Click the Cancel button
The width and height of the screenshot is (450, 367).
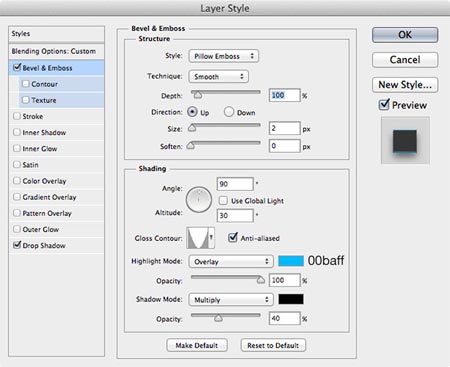pyautogui.click(x=405, y=60)
